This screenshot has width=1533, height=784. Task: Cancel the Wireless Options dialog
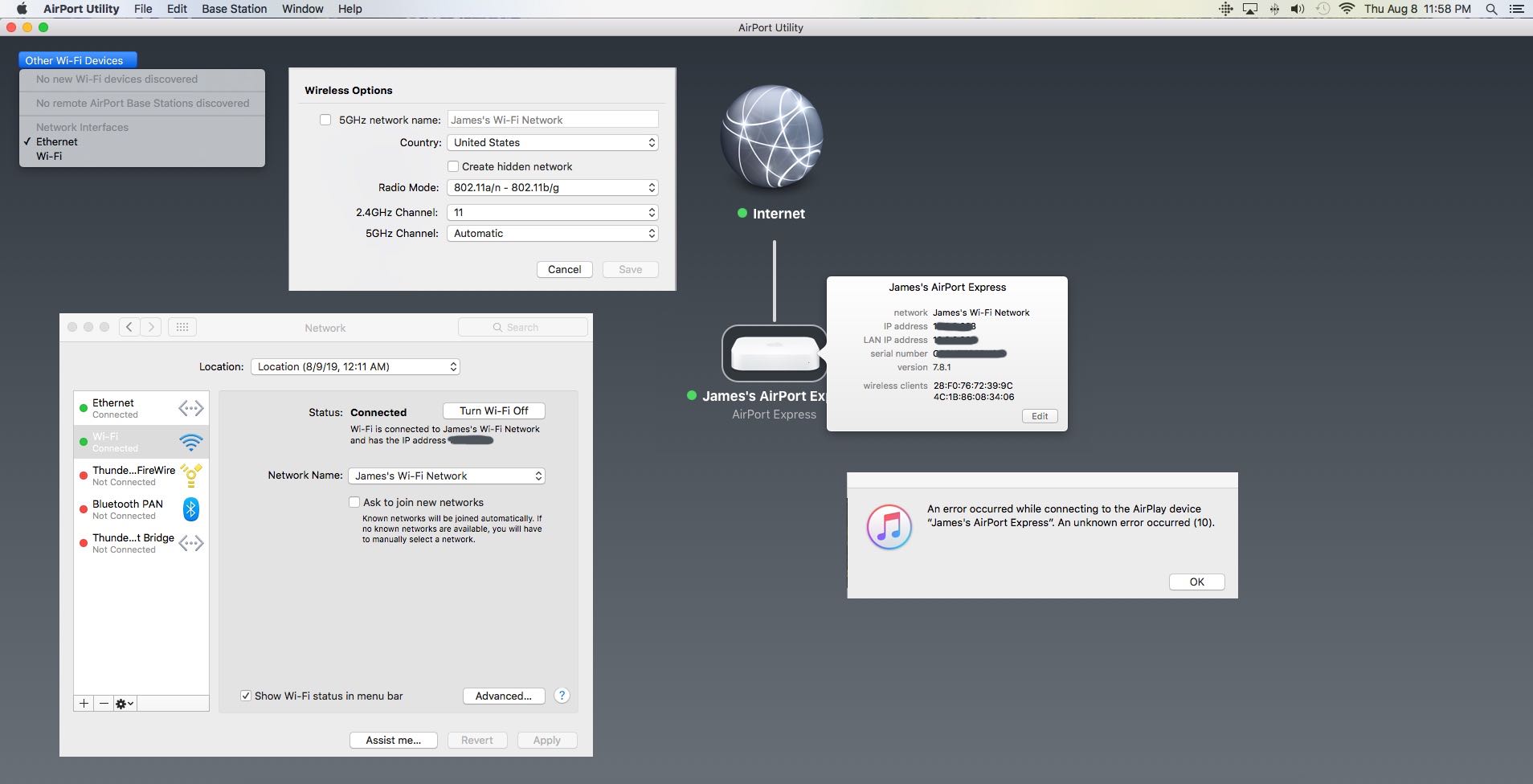[565, 269]
